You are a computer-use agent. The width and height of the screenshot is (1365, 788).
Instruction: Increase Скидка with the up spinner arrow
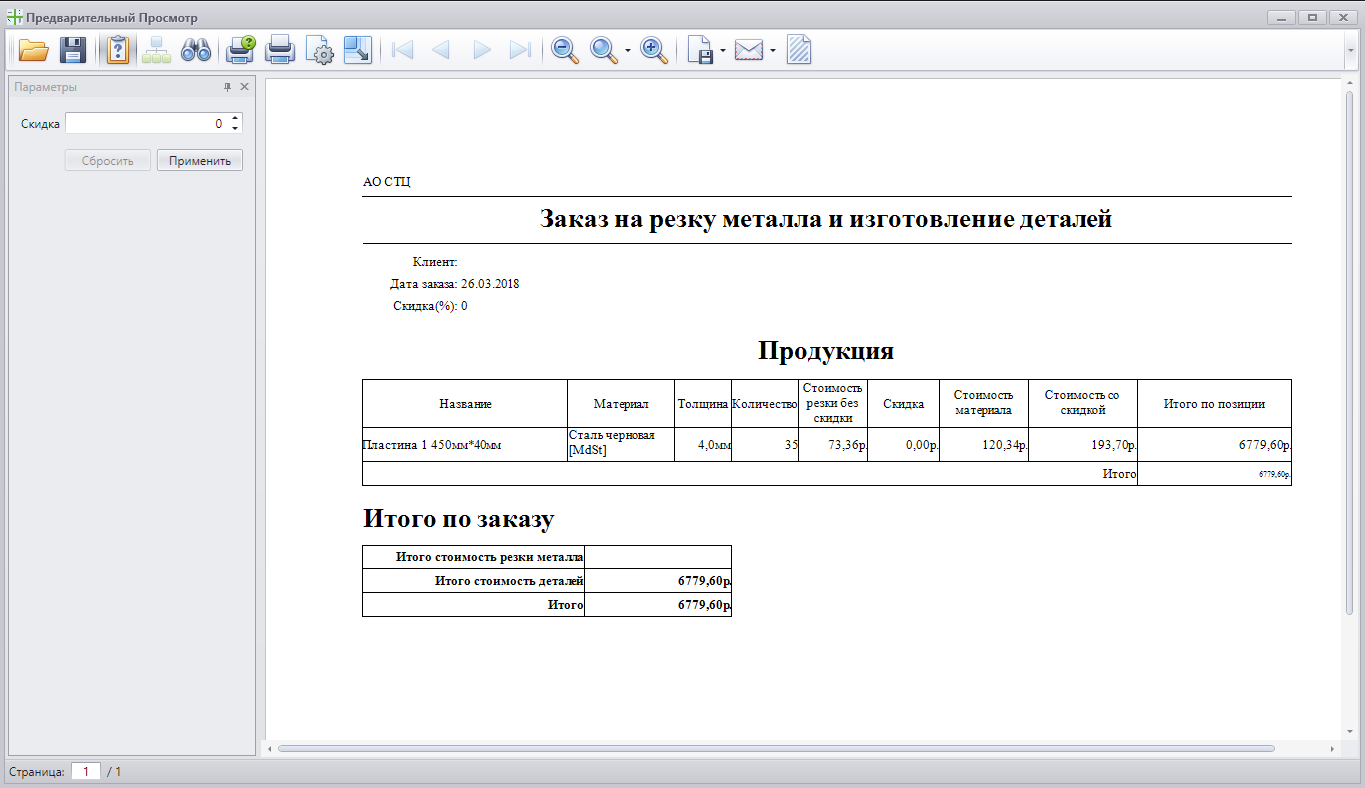click(235, 118)
